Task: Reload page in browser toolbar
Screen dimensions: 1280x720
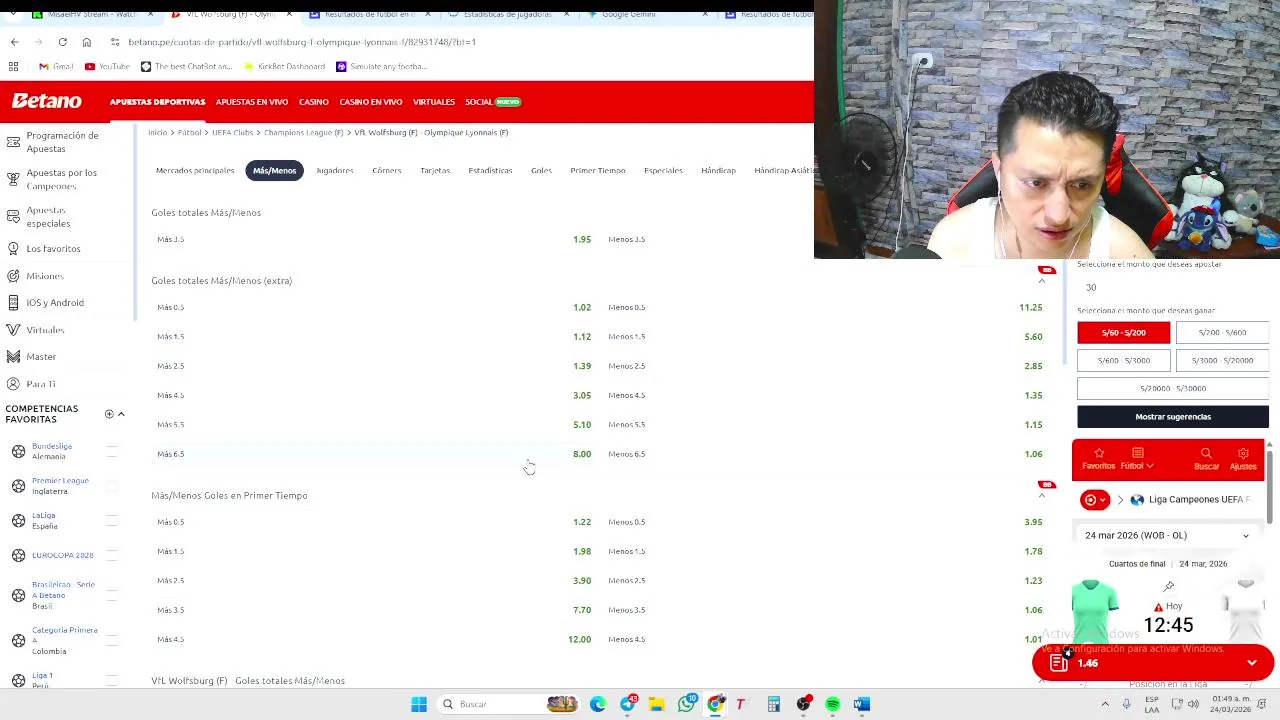Action: [62, 42]
